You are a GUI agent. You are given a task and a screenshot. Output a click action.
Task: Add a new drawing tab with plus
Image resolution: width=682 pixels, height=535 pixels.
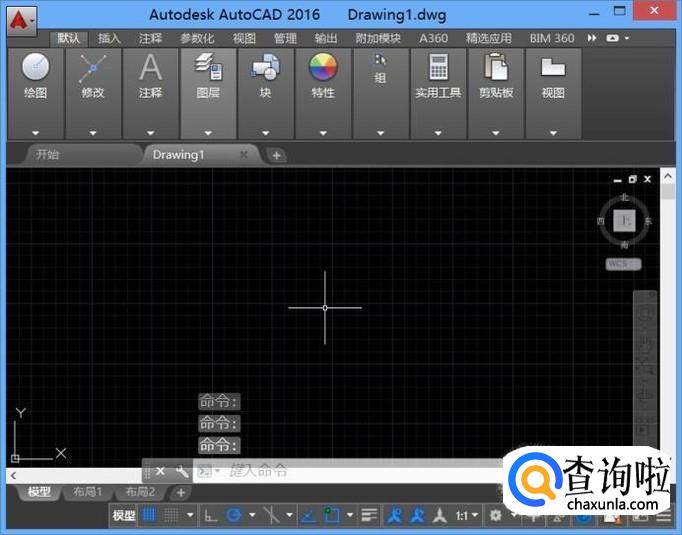tap(276, 155)
